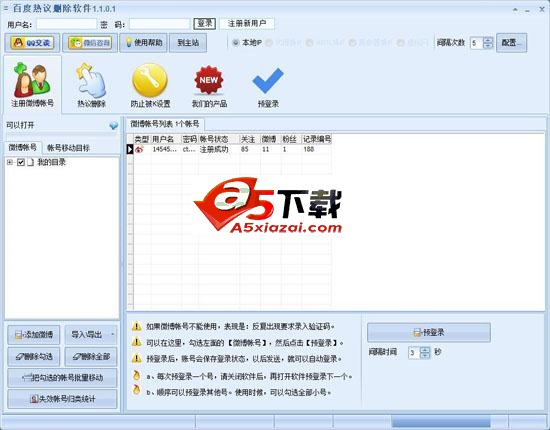Select the 注册成功 status cell
550x430 pixels.
click(x=219, y=149)
